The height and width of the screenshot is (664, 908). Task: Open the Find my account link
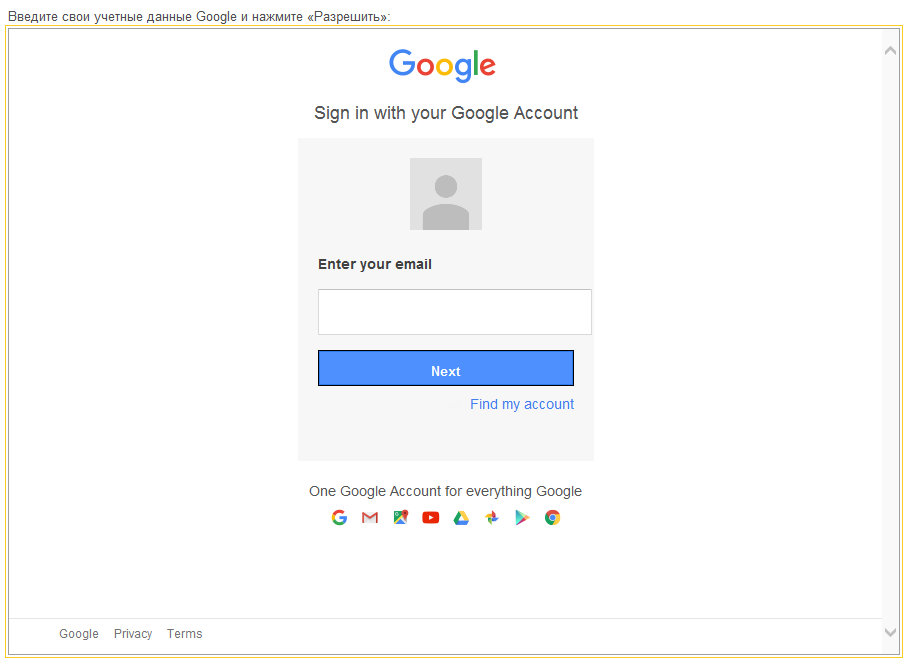(521, 404)
